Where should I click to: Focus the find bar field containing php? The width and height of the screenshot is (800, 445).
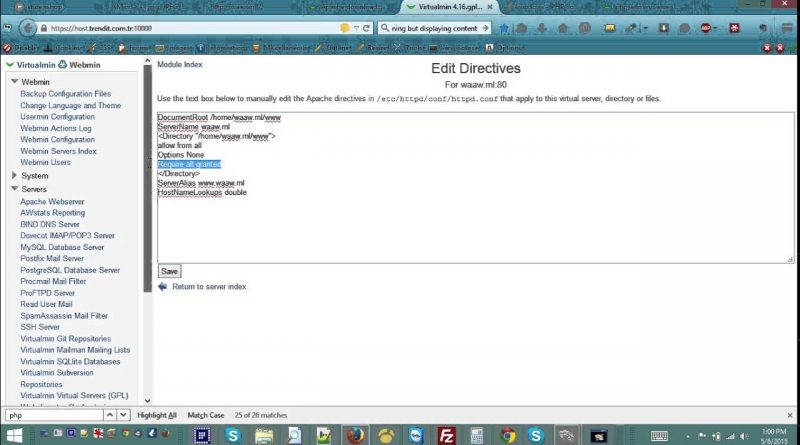[54, 415]
